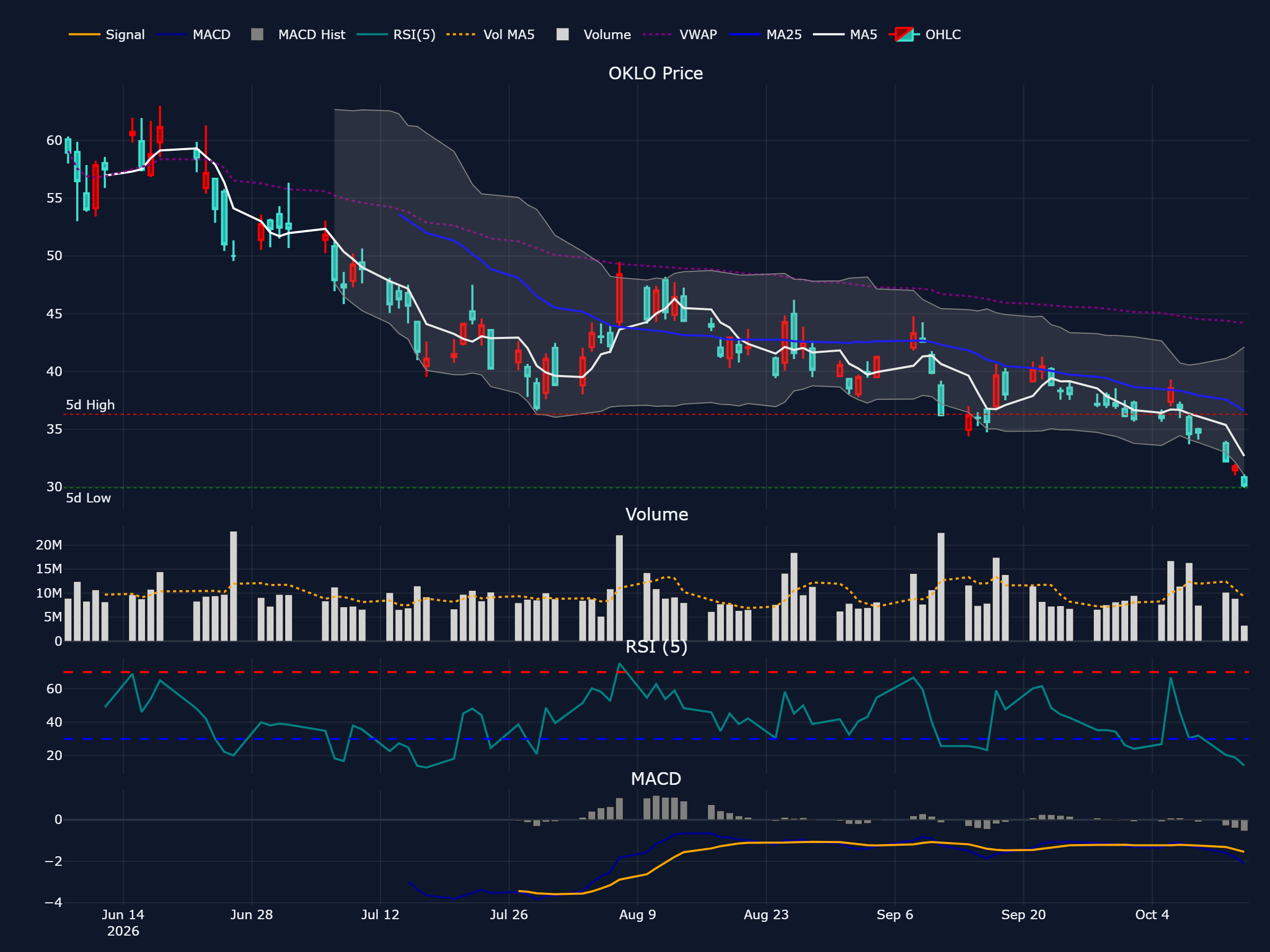Click the Aug 23 date tick
Viewport: 1270px width, 952px height.
coord(766,914)
